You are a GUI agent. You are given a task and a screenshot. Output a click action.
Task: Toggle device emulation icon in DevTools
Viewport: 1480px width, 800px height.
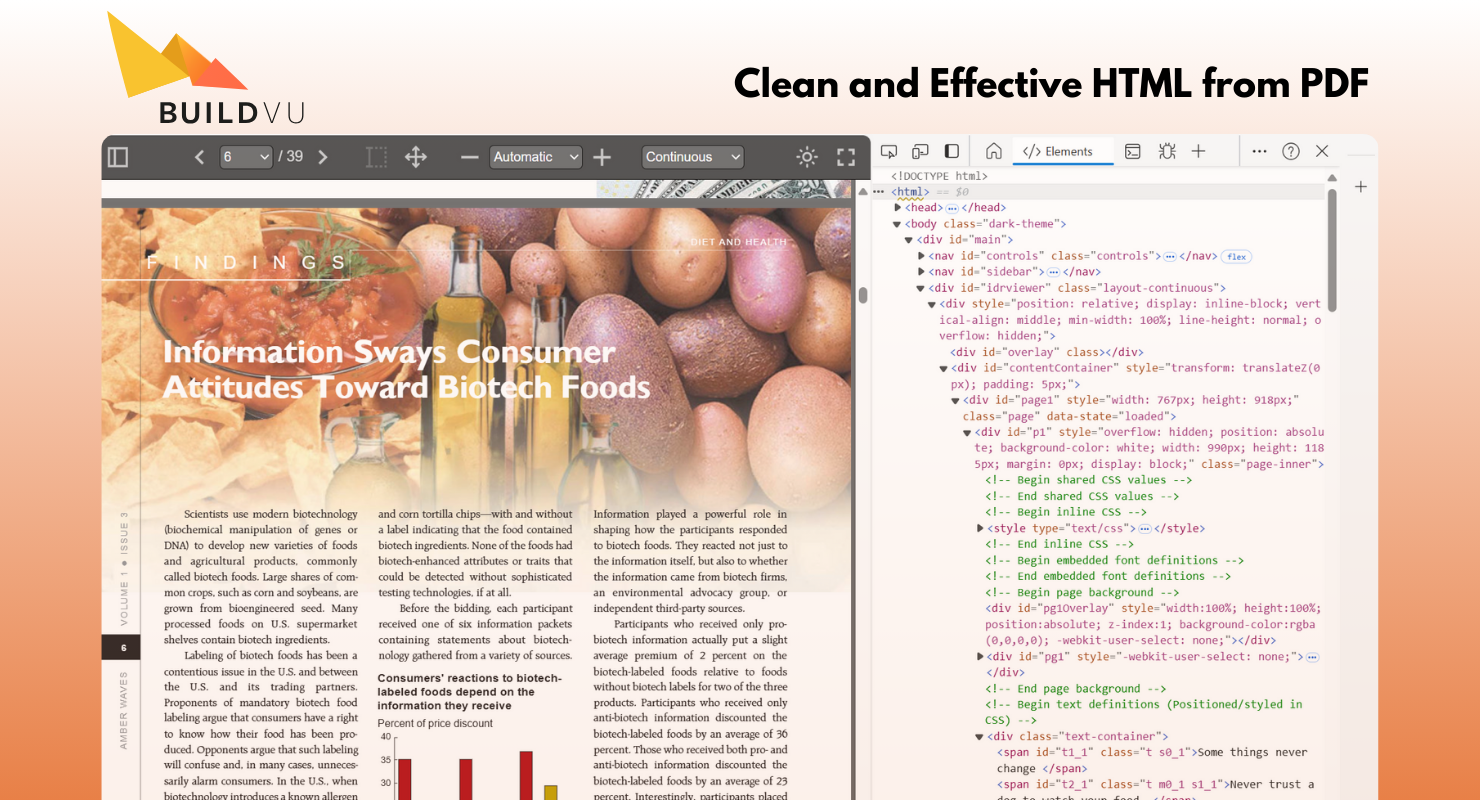tap(920, 151)
